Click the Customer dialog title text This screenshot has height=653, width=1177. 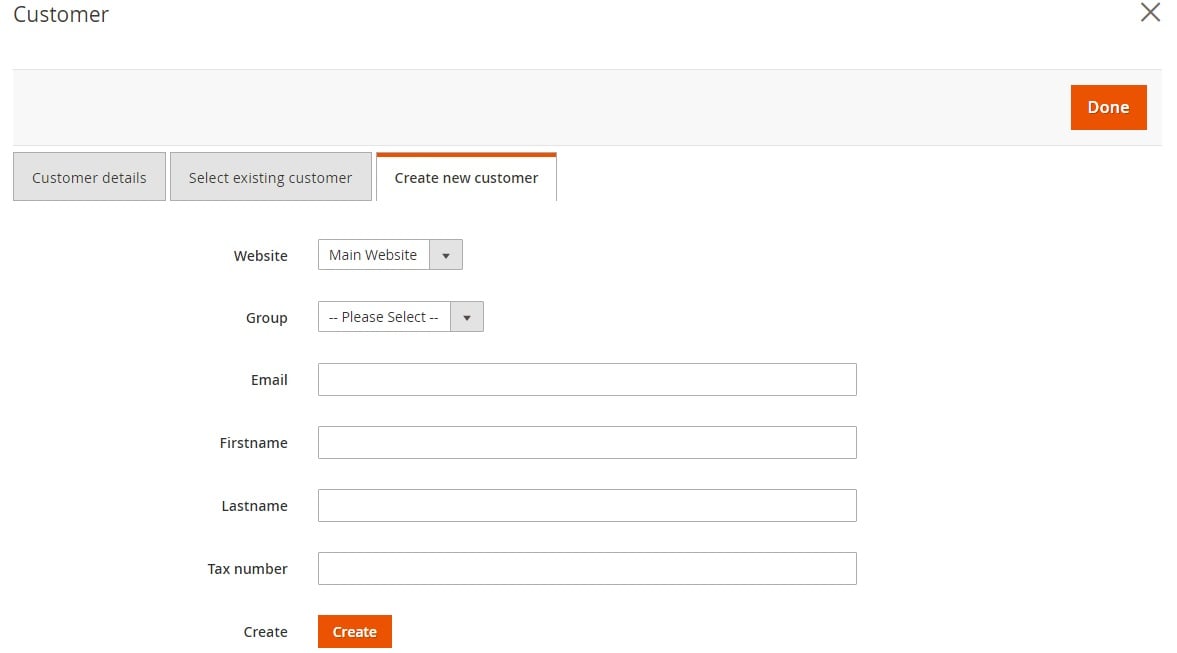(x=61, y=14)
